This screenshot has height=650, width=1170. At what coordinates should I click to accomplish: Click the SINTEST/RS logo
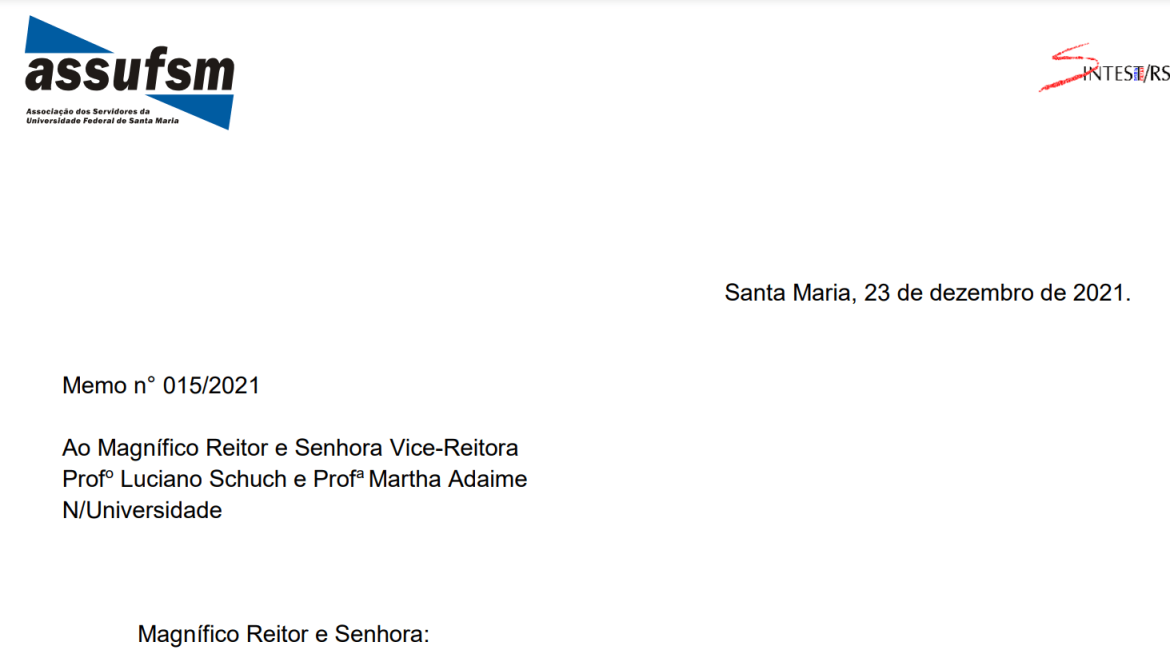[x=1104, y=69]
